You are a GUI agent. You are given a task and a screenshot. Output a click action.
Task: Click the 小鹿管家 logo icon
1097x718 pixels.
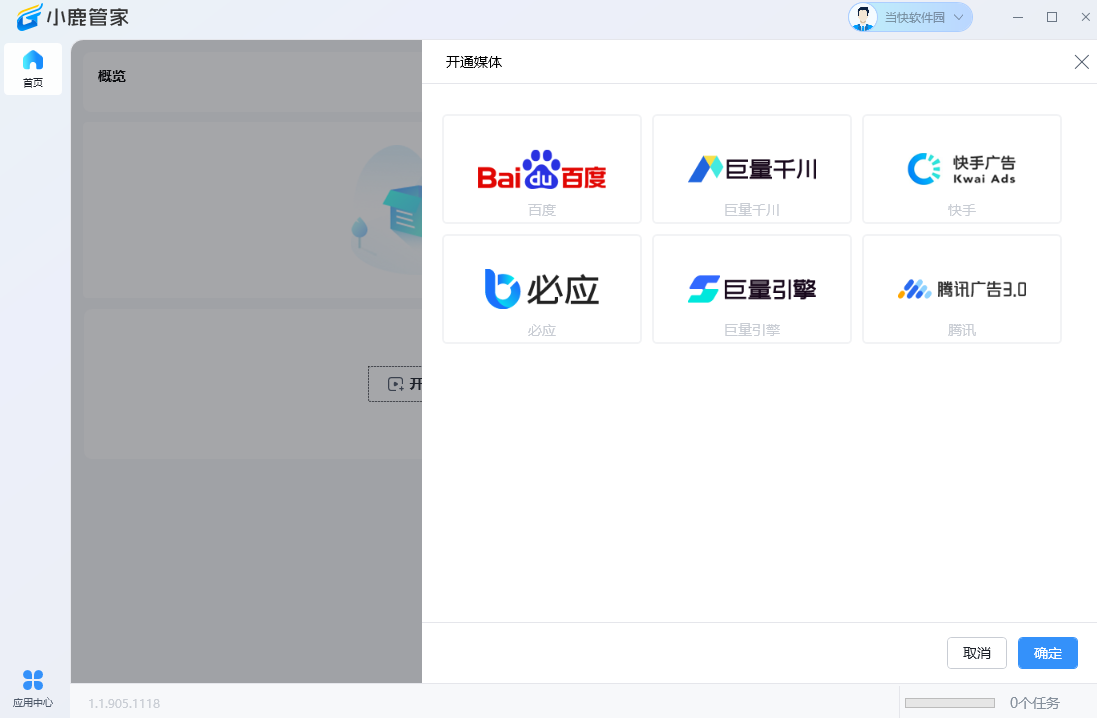29,17
